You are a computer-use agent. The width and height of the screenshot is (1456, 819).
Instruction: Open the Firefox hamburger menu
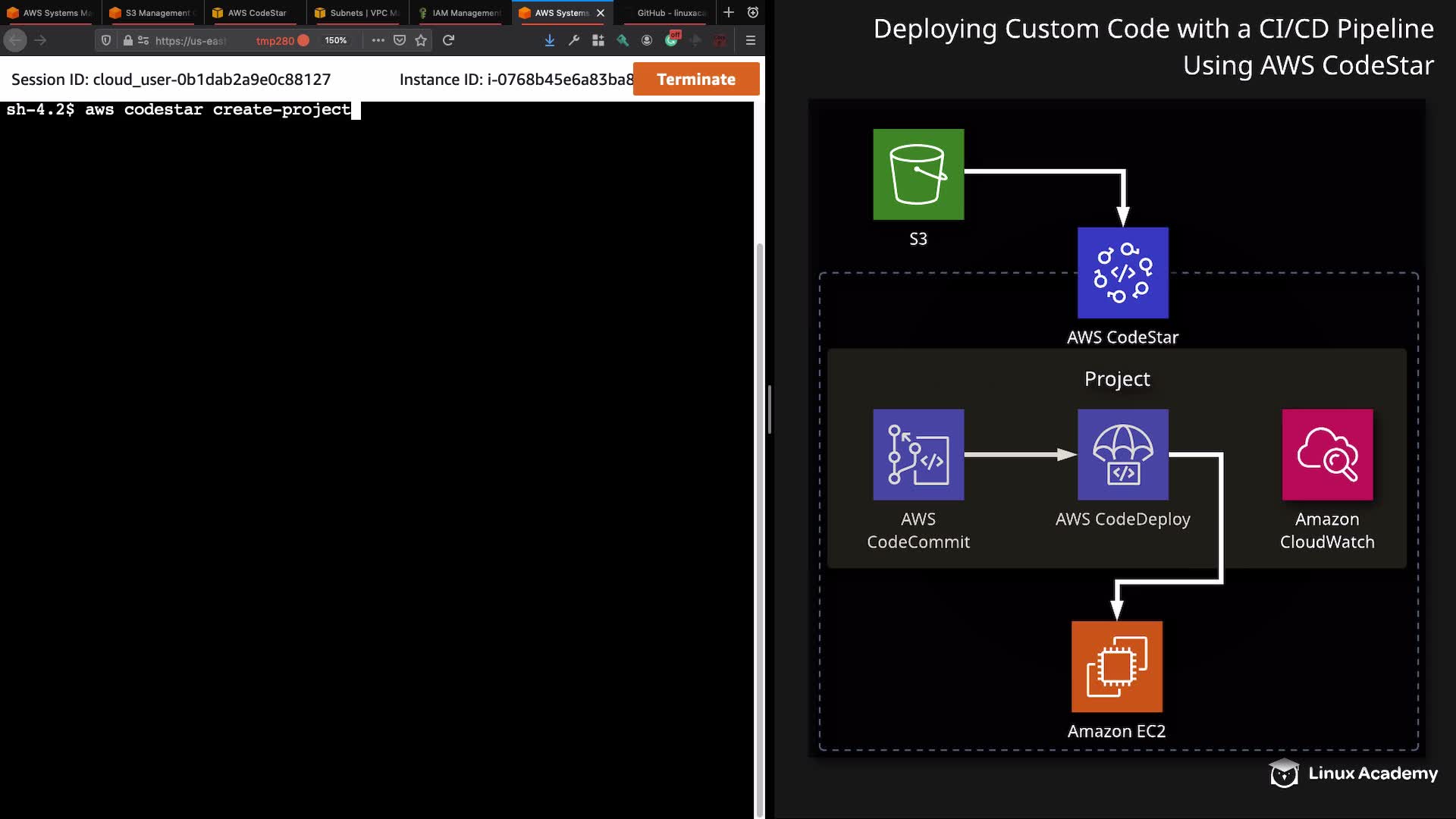coord(751,40)
